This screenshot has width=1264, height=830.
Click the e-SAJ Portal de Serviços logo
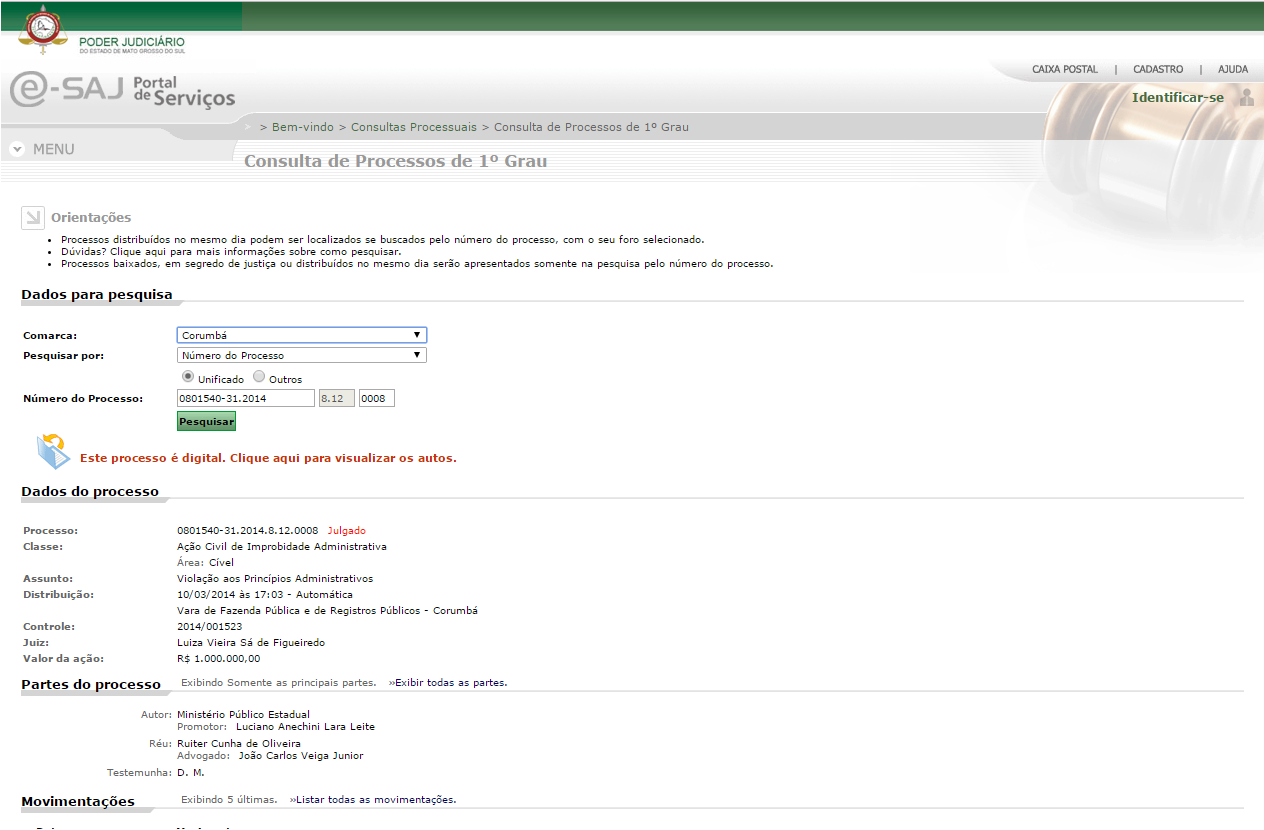pyautogui.click(x=122, y=90)
